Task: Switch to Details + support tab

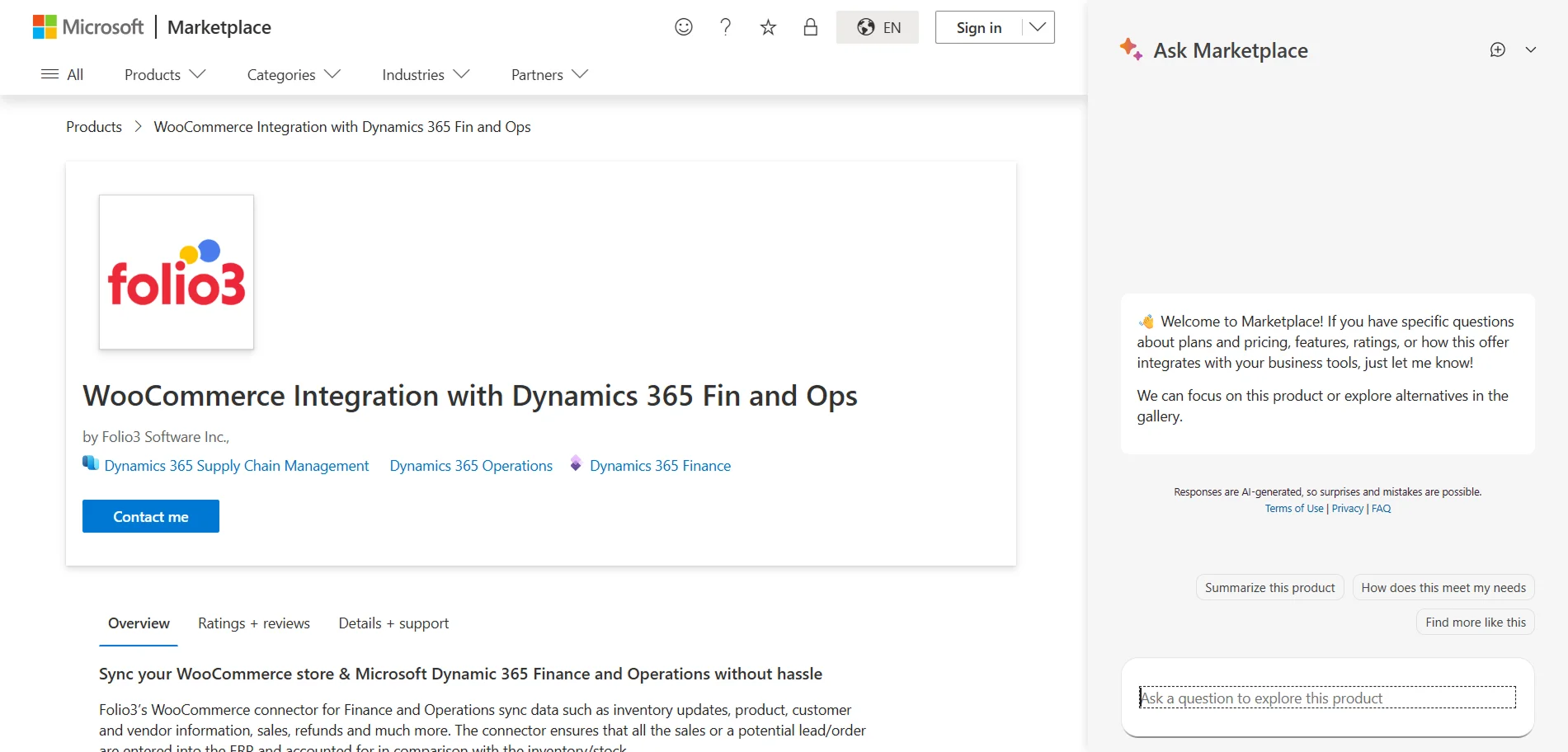Action: coord(393,623)
